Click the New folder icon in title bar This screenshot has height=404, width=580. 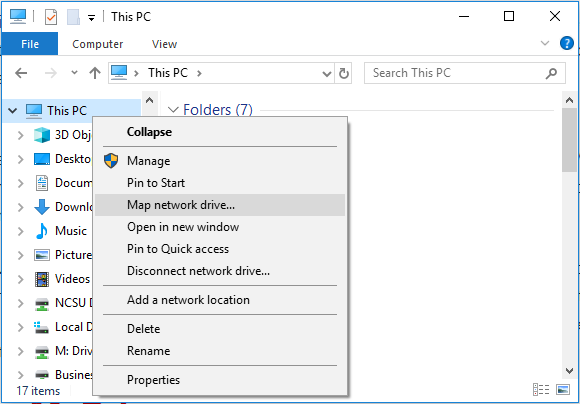click(x=73, y=17)
